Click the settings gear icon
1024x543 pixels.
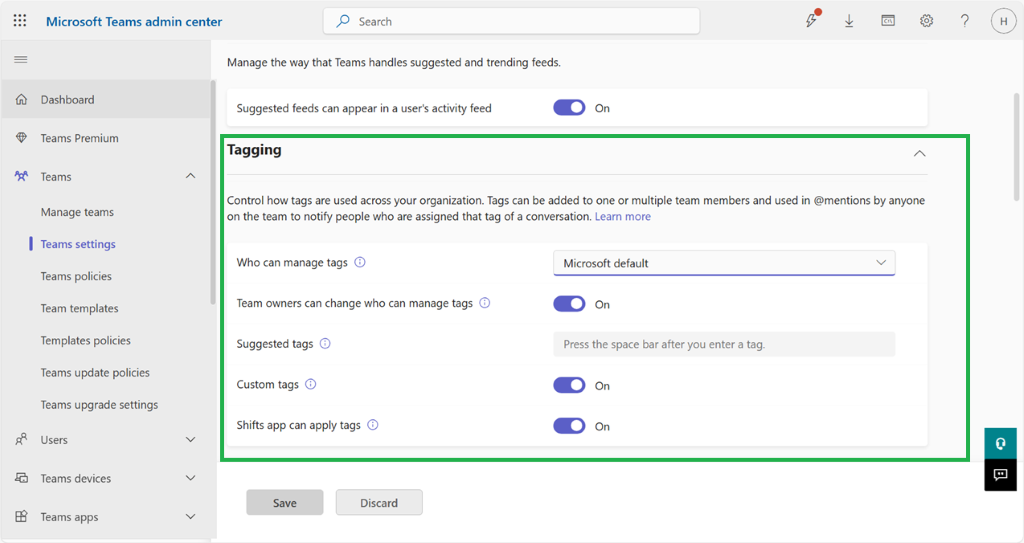[926, 21]
